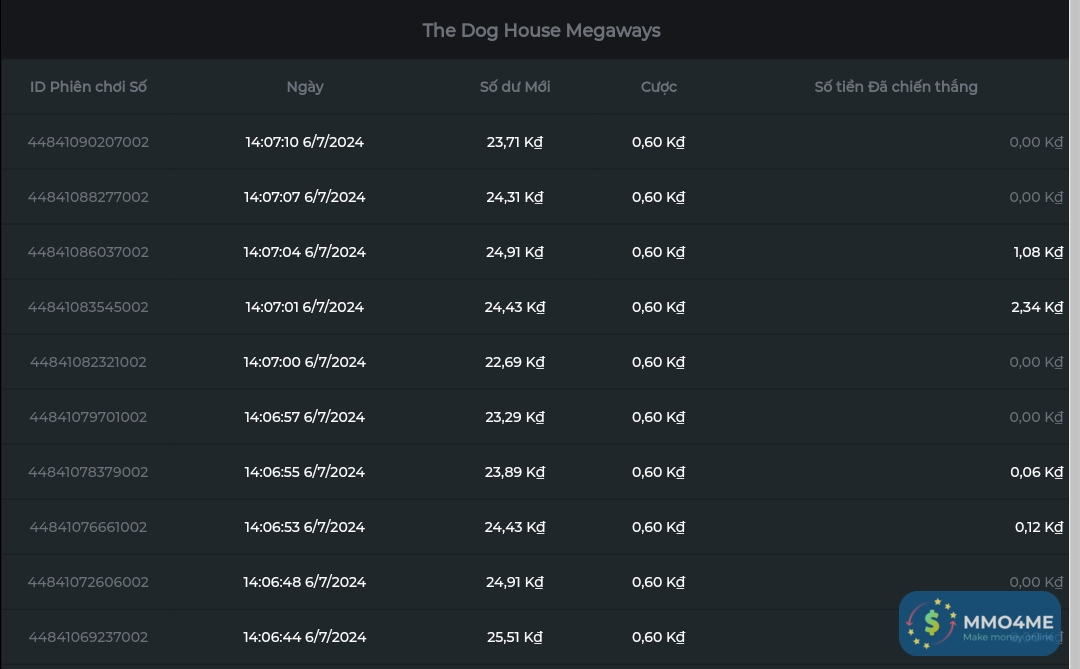Select session ID 44841083545002
Image resolution: width=1080 pixels, height=669 pixels.
pos(88,307)
